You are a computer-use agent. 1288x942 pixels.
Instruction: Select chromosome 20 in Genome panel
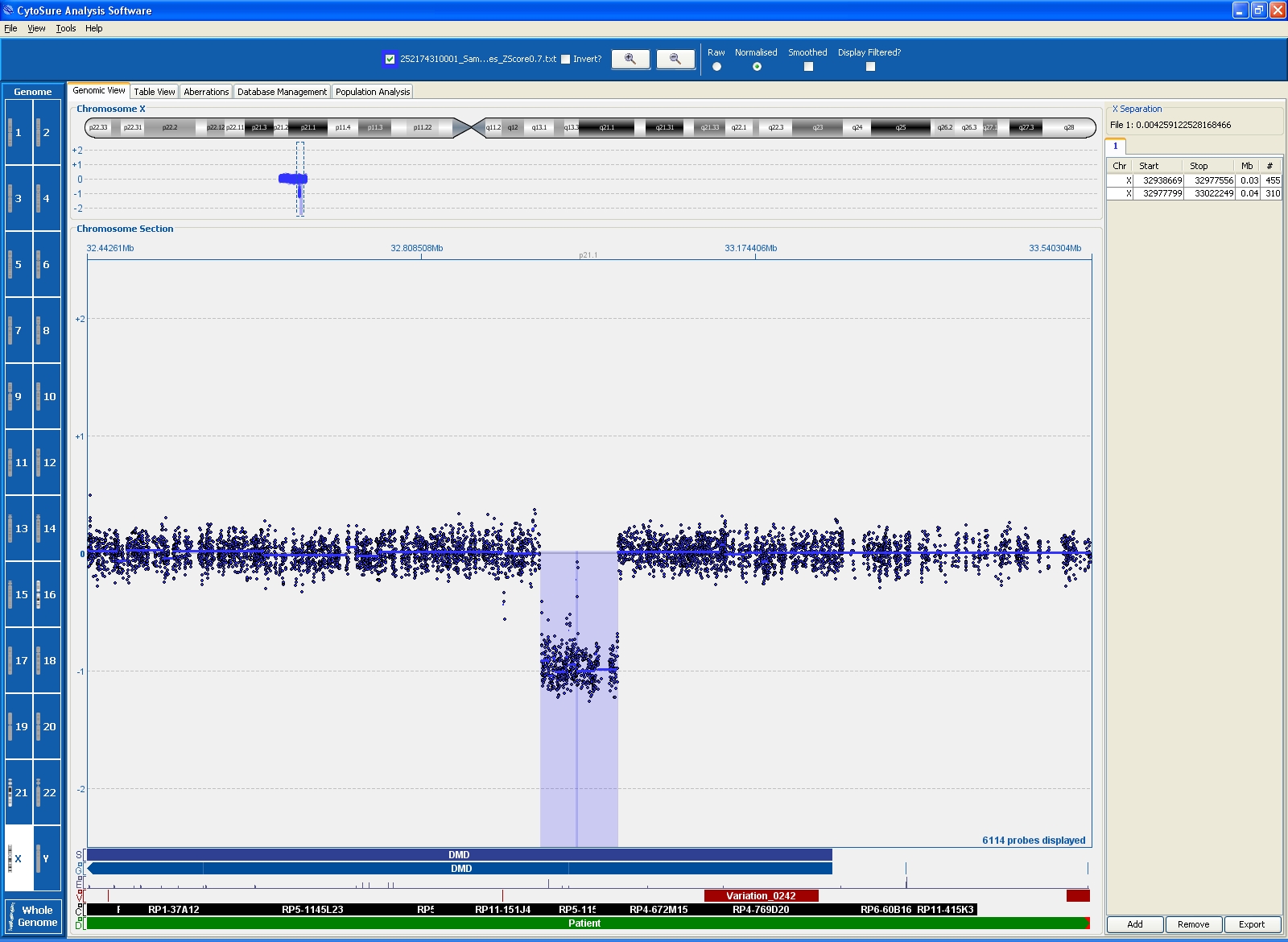coord(47,726)
